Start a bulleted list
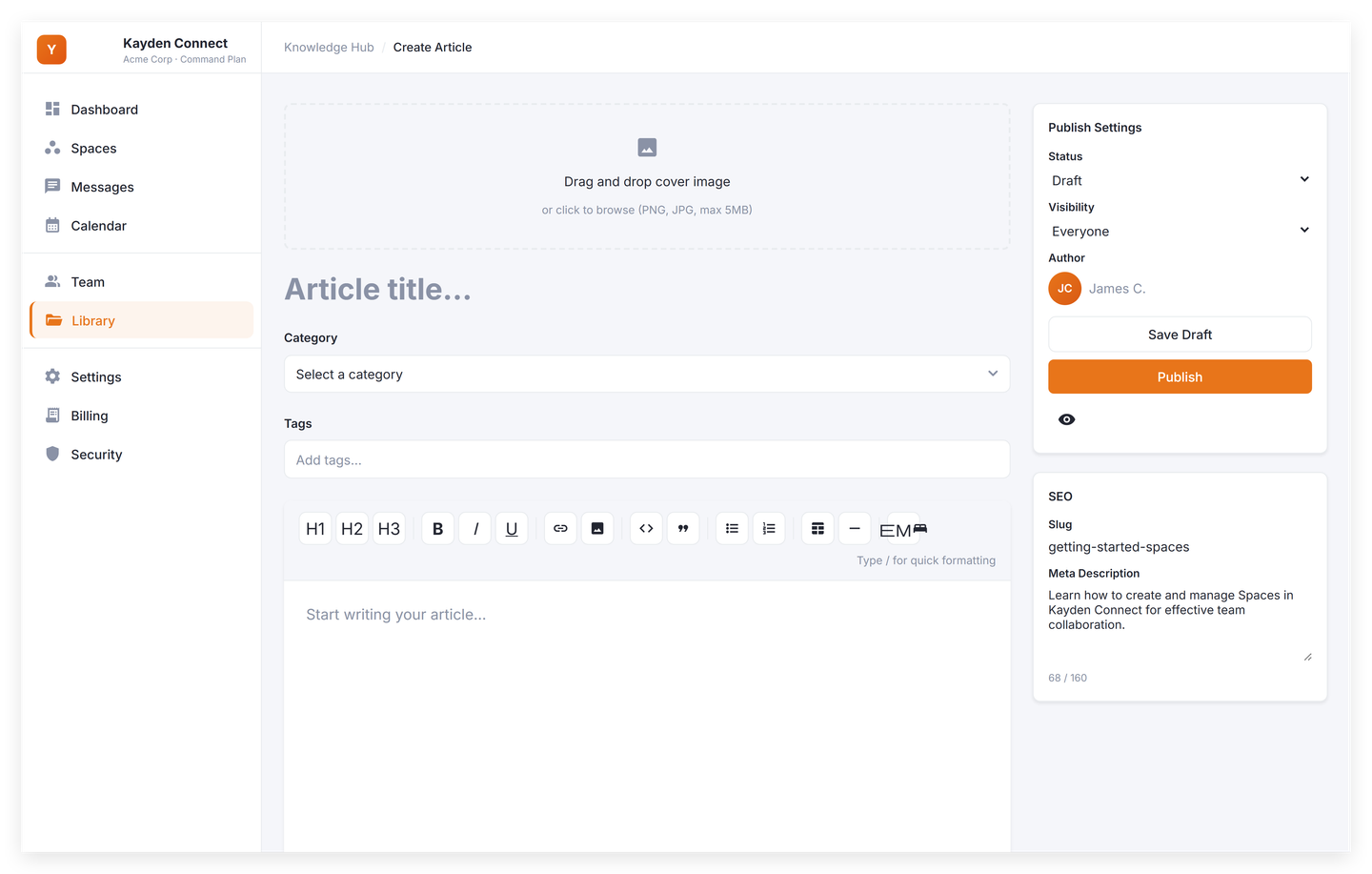The image size is (1372, 874). 732,529
